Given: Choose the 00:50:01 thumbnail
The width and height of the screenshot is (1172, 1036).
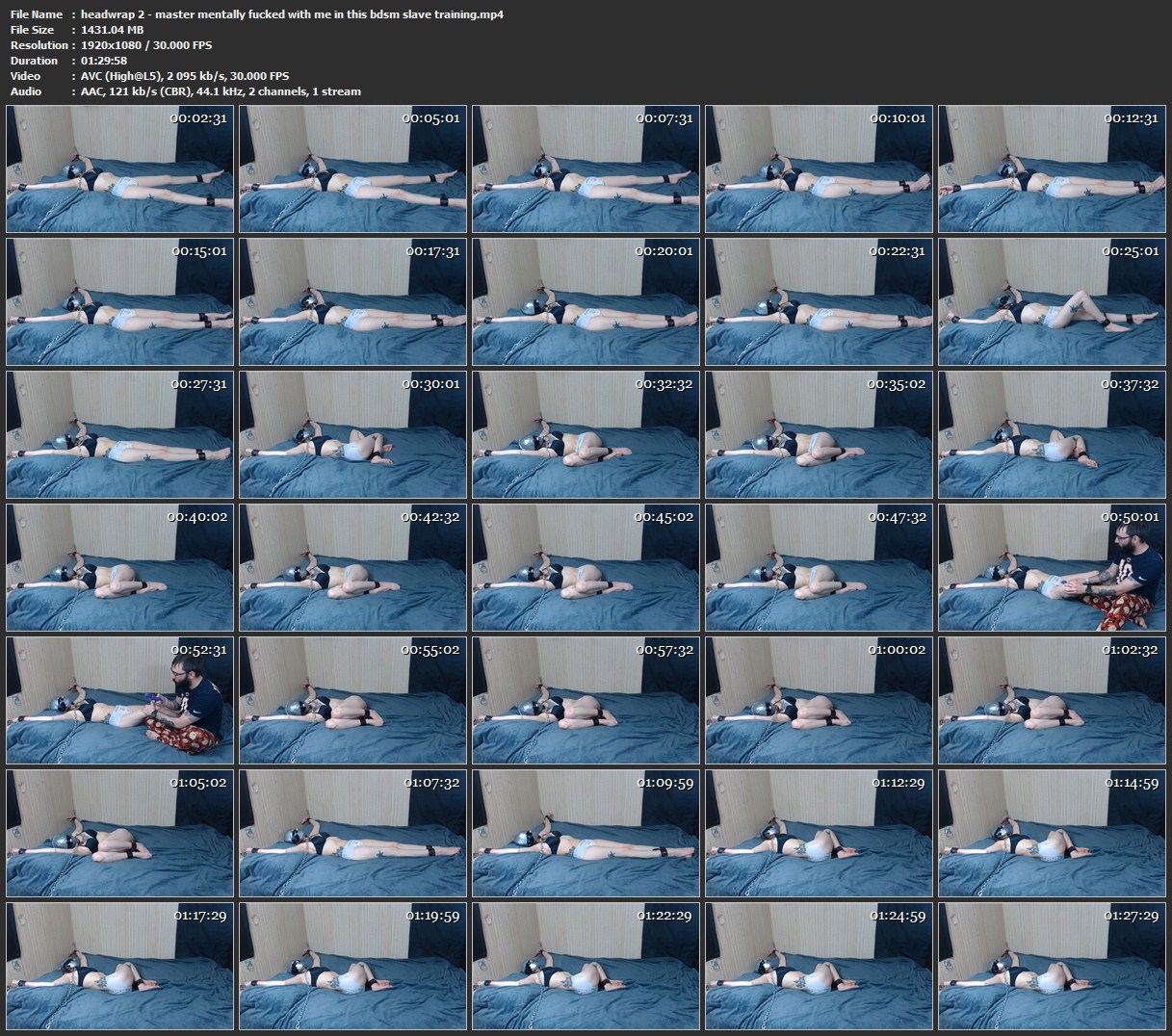Looking at the screenshot, I should pos(1053,567).
